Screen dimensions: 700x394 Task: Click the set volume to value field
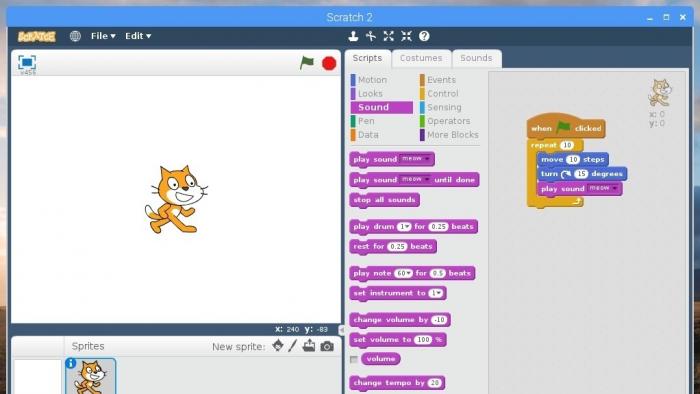click(423, 340)
